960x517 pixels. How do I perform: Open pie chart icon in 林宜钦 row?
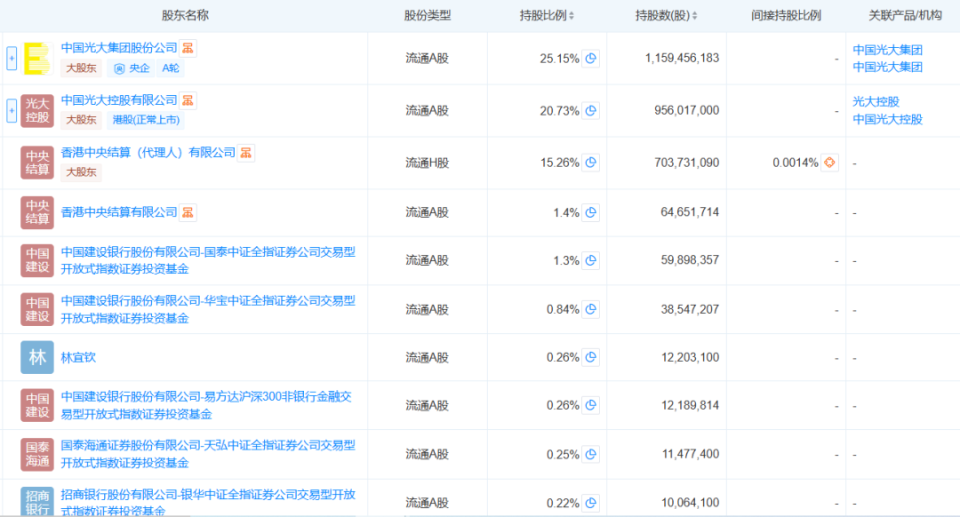pyautogui.click(x=591, y=357)
